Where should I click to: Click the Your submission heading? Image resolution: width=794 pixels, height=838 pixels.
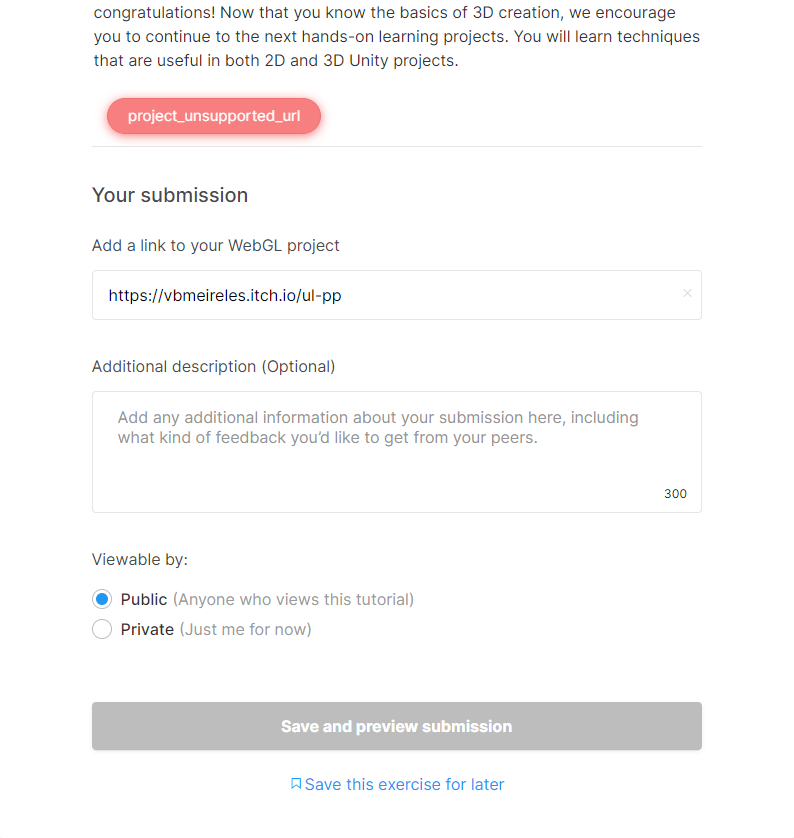pyautogui.click(x=170, y=195)
